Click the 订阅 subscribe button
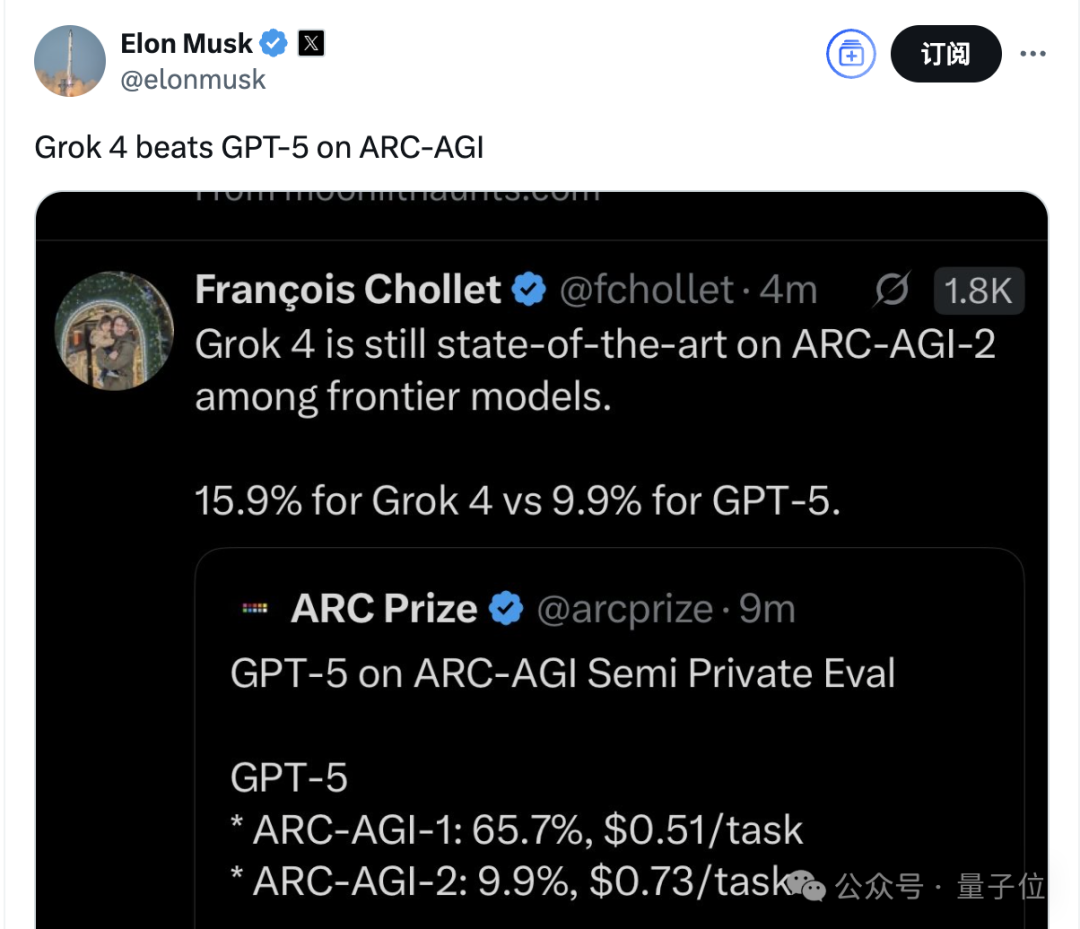 (x=945, y=54)
